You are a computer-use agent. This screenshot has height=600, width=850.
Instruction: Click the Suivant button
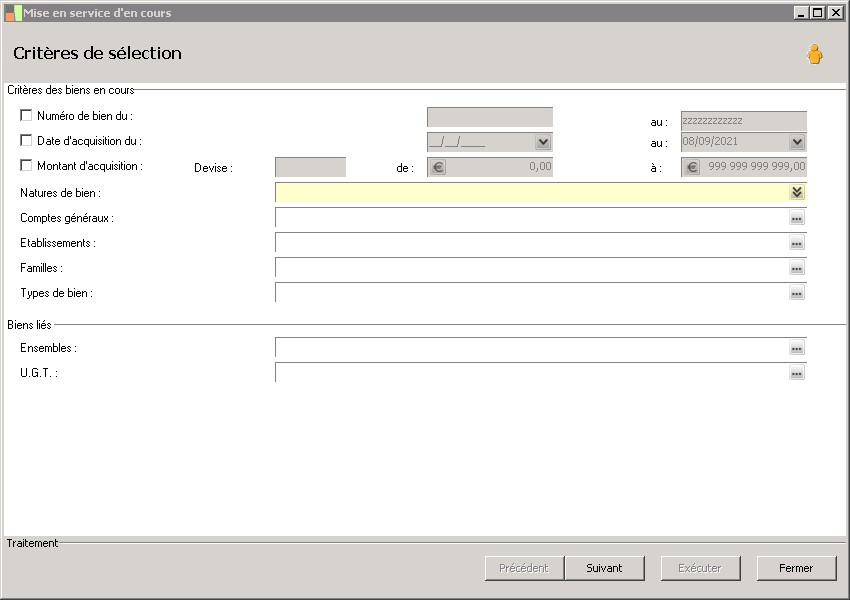pos(604,568)
